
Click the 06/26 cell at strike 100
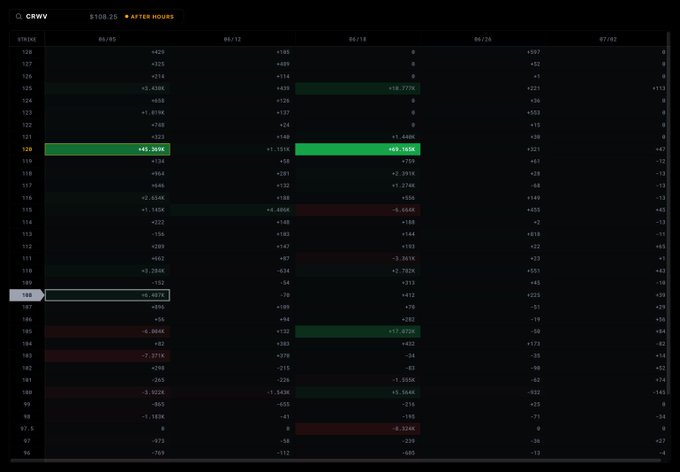click(483, 392)
